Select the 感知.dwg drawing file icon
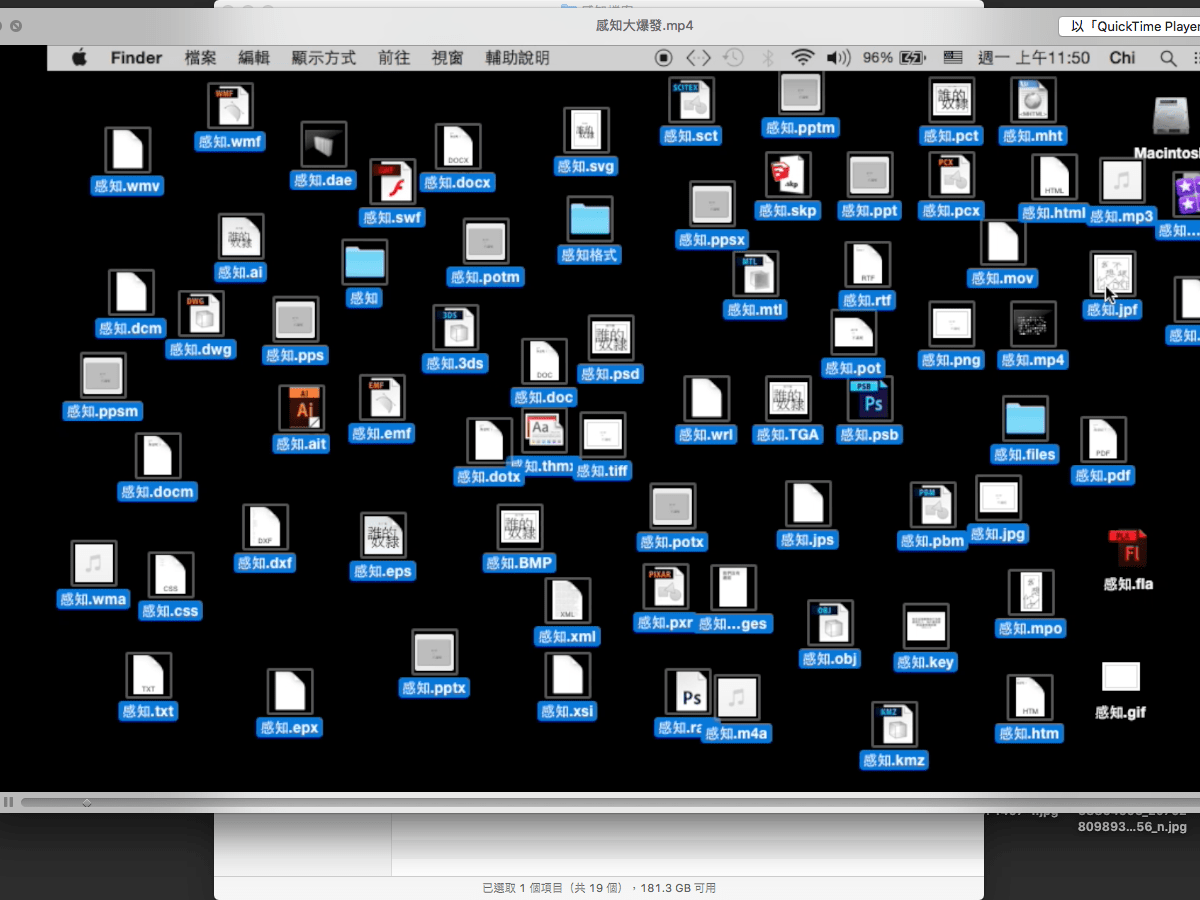The width and height of the screenshot is (1200, 900). [x=201, y=315]
